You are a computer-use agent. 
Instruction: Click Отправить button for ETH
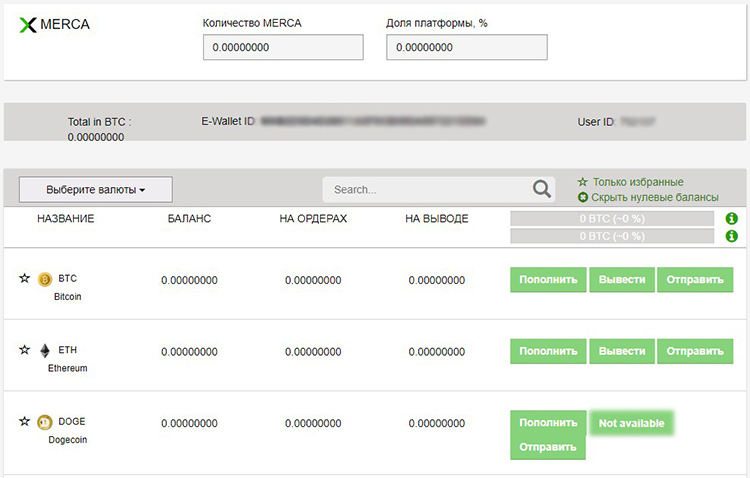(695, 351)
